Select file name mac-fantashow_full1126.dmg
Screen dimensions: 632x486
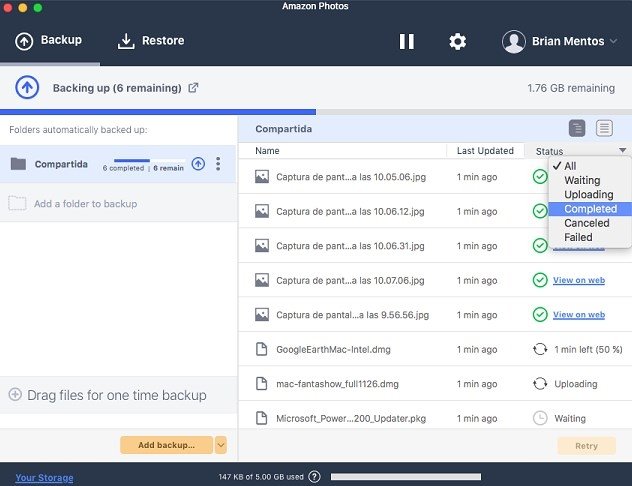(x=337, y=384)
